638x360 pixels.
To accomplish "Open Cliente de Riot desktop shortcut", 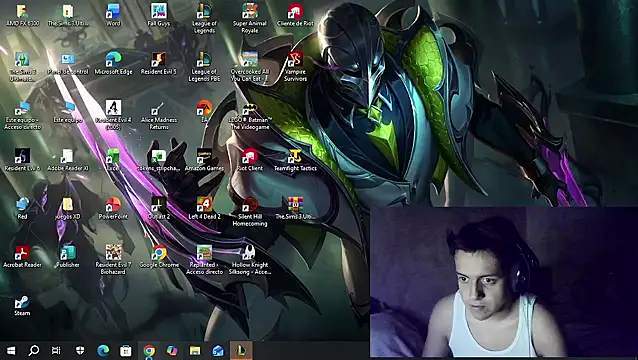I will (295, 15).
